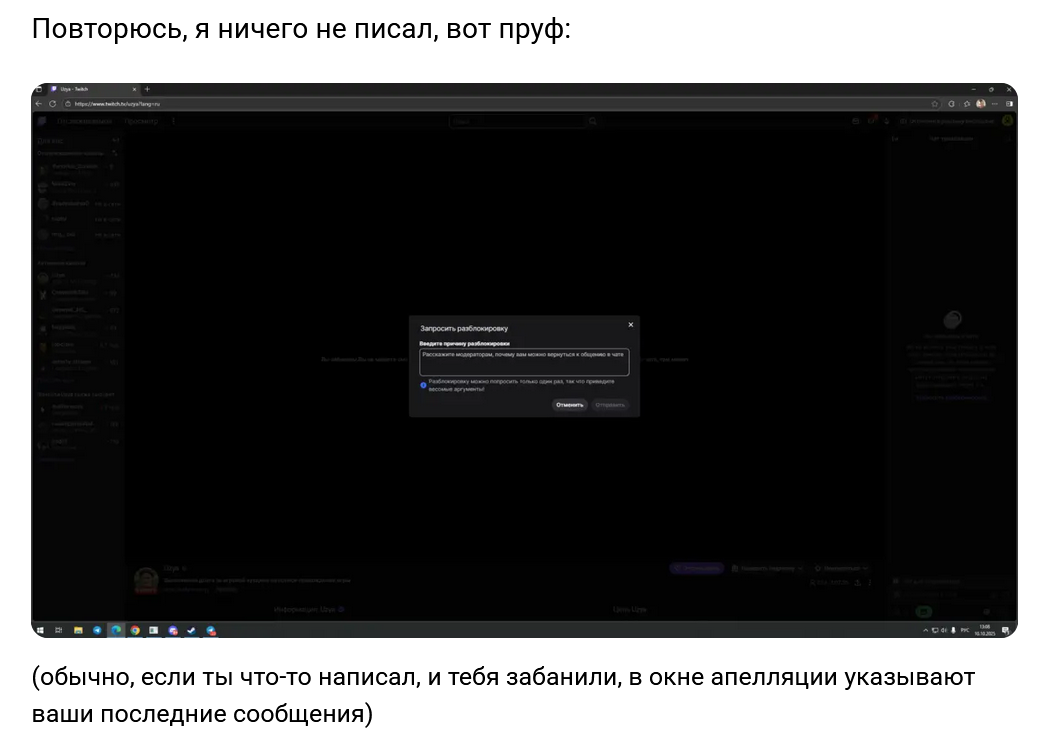
Task: Switch input language РУС in the tray
Action: point(965,630)
